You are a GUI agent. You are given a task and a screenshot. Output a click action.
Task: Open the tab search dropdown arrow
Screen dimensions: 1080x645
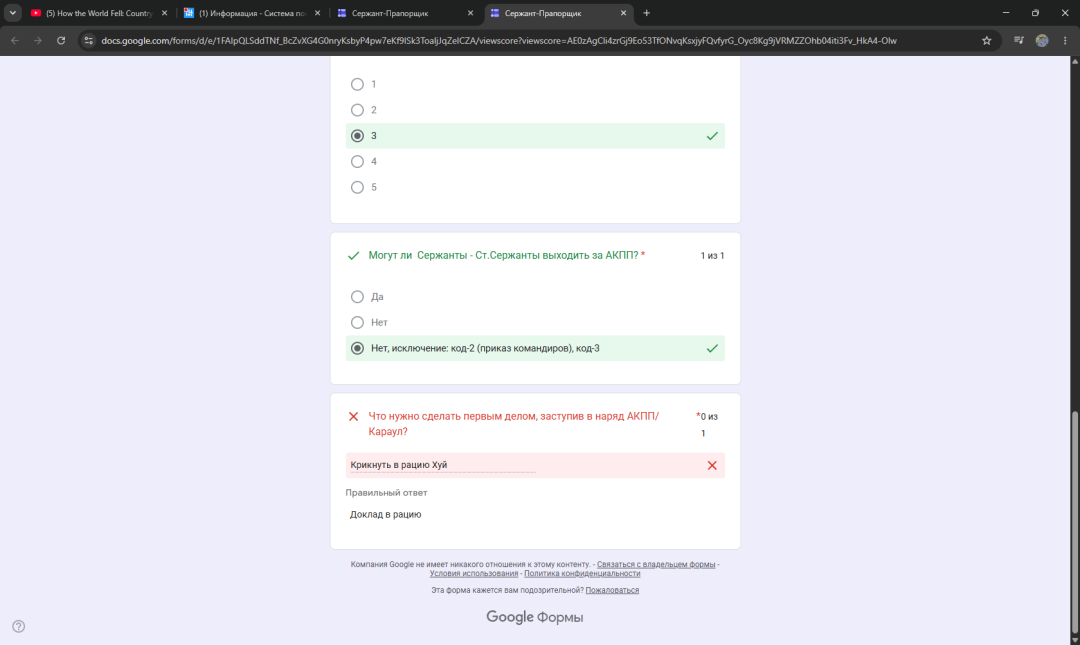click(12, 13)
